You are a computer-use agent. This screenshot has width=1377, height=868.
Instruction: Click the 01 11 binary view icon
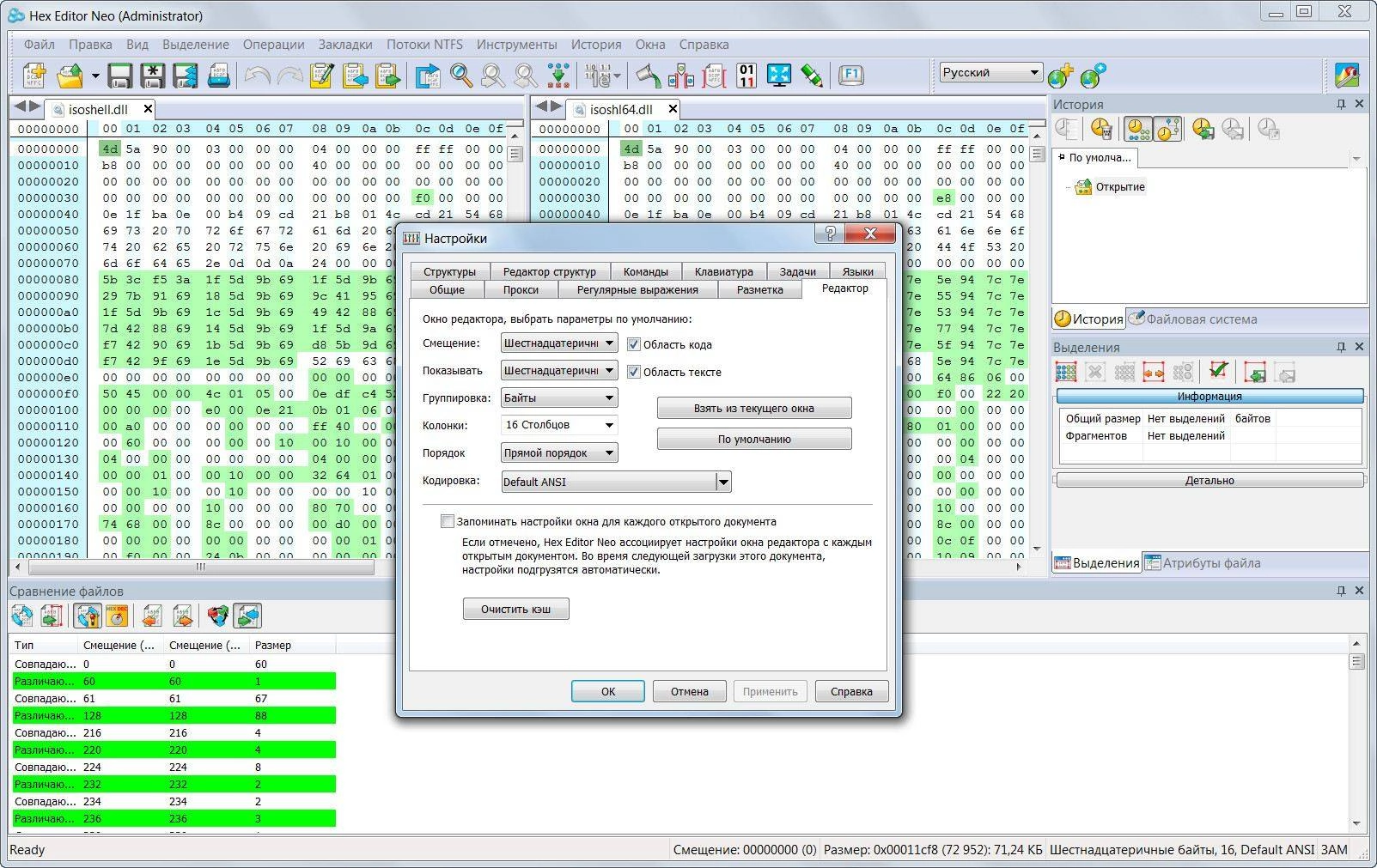pos(746,76)
